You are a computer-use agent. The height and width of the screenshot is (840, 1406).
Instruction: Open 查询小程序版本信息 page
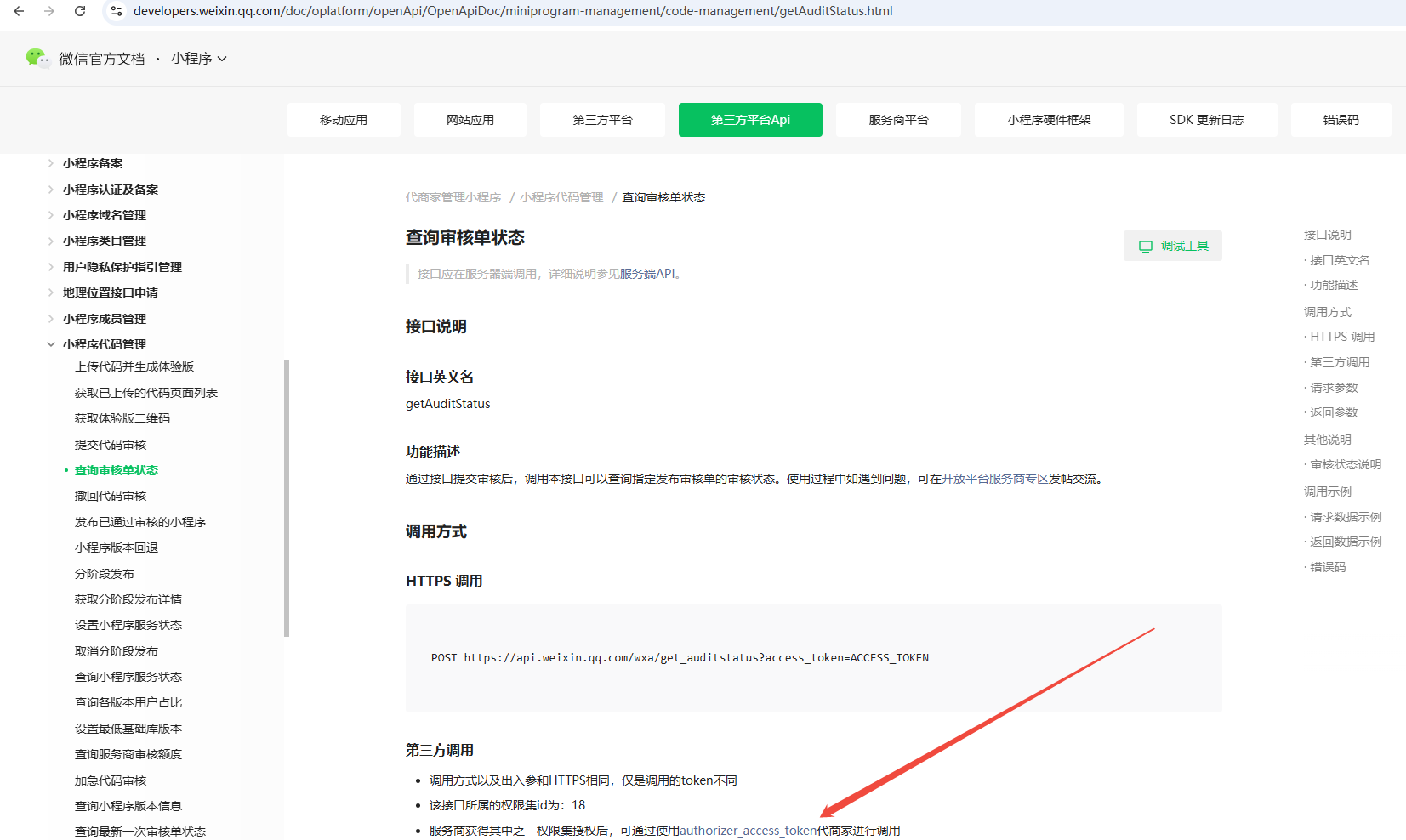coord(128,806)
